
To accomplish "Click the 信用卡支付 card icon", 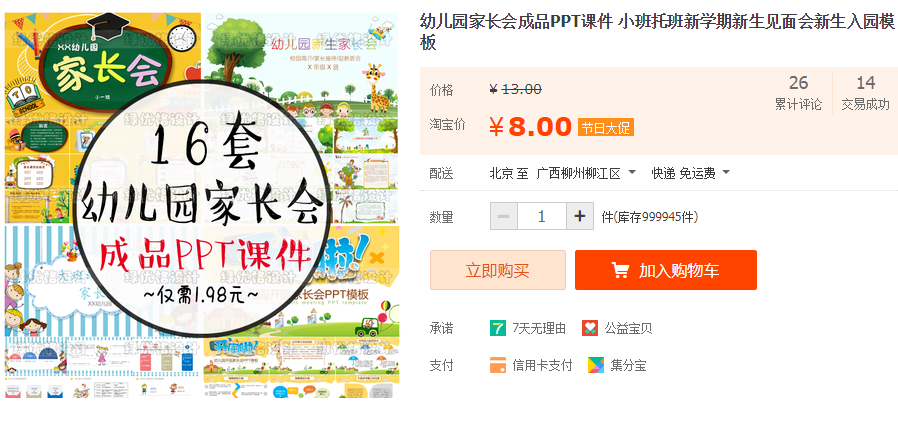I will 498,365.
